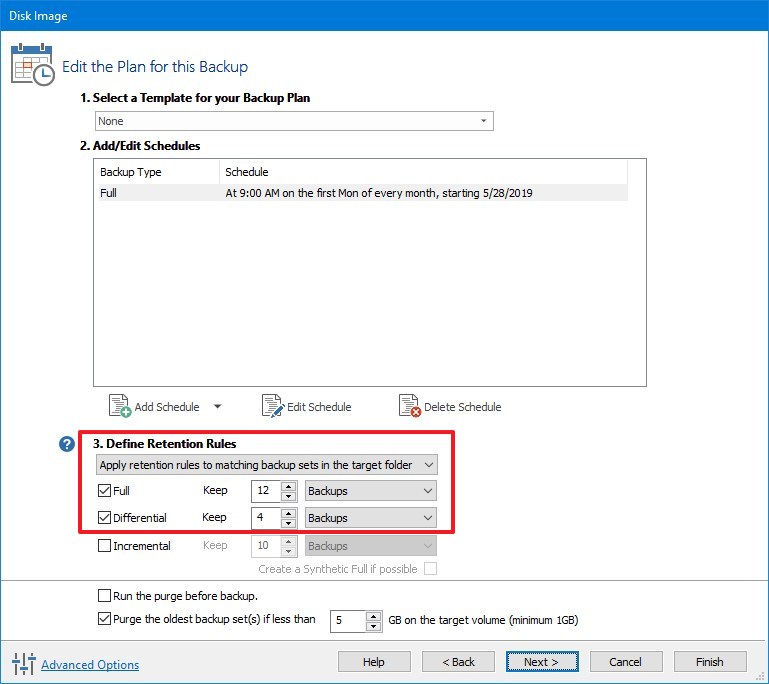Click the Edit Schedule pencil icon
The image size is (769, 684).
click(273, 406)
